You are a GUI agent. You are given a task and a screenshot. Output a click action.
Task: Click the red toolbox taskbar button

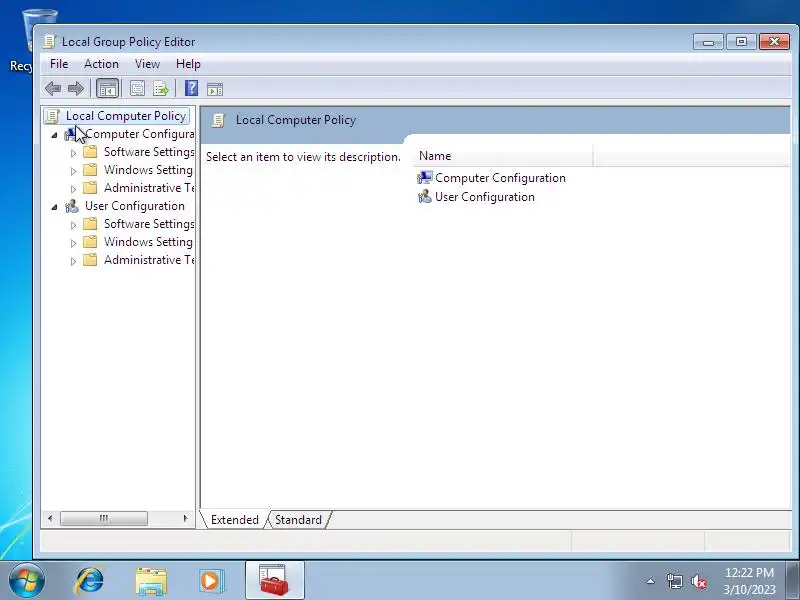tap(274, 581)
